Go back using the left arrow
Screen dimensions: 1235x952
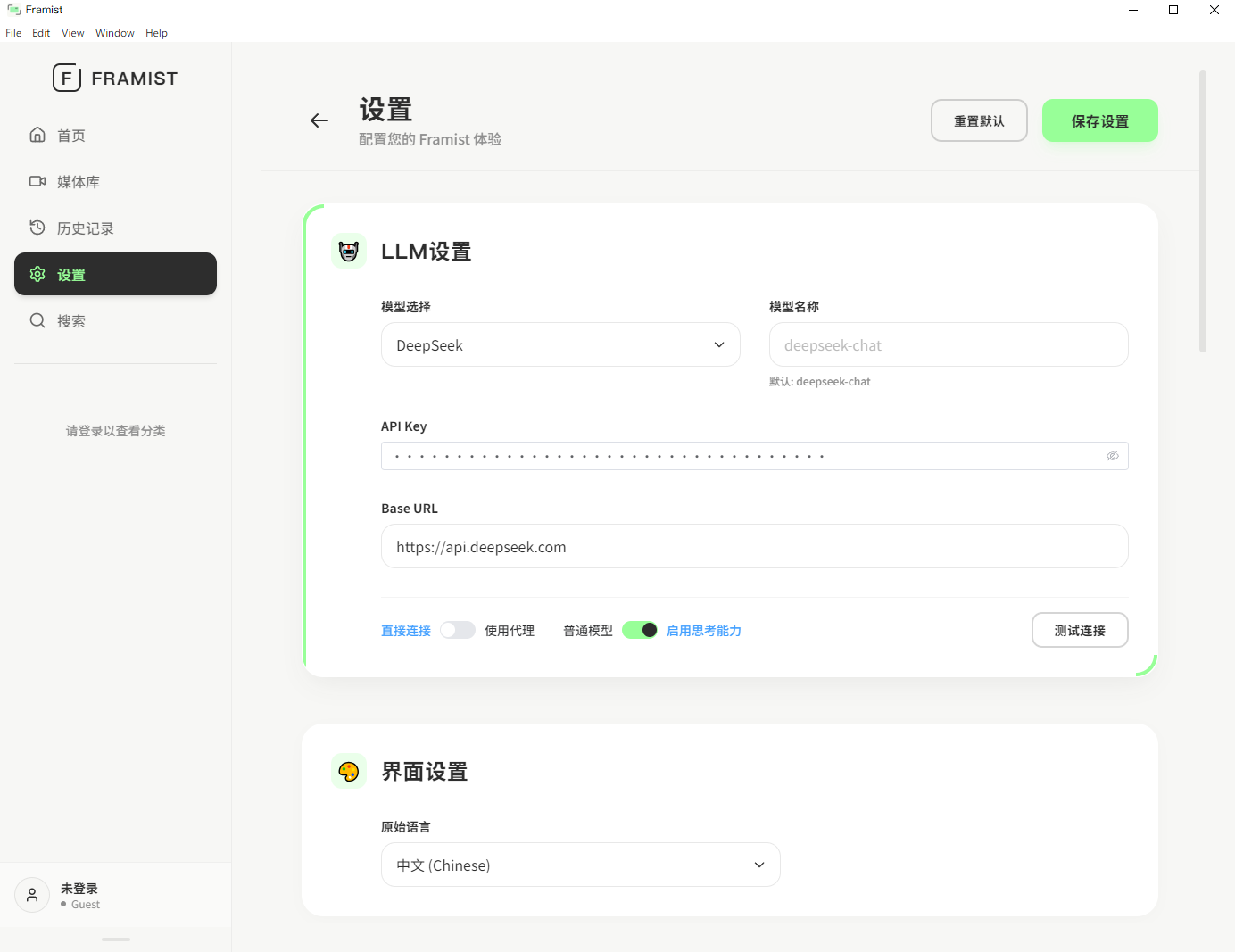319,120
